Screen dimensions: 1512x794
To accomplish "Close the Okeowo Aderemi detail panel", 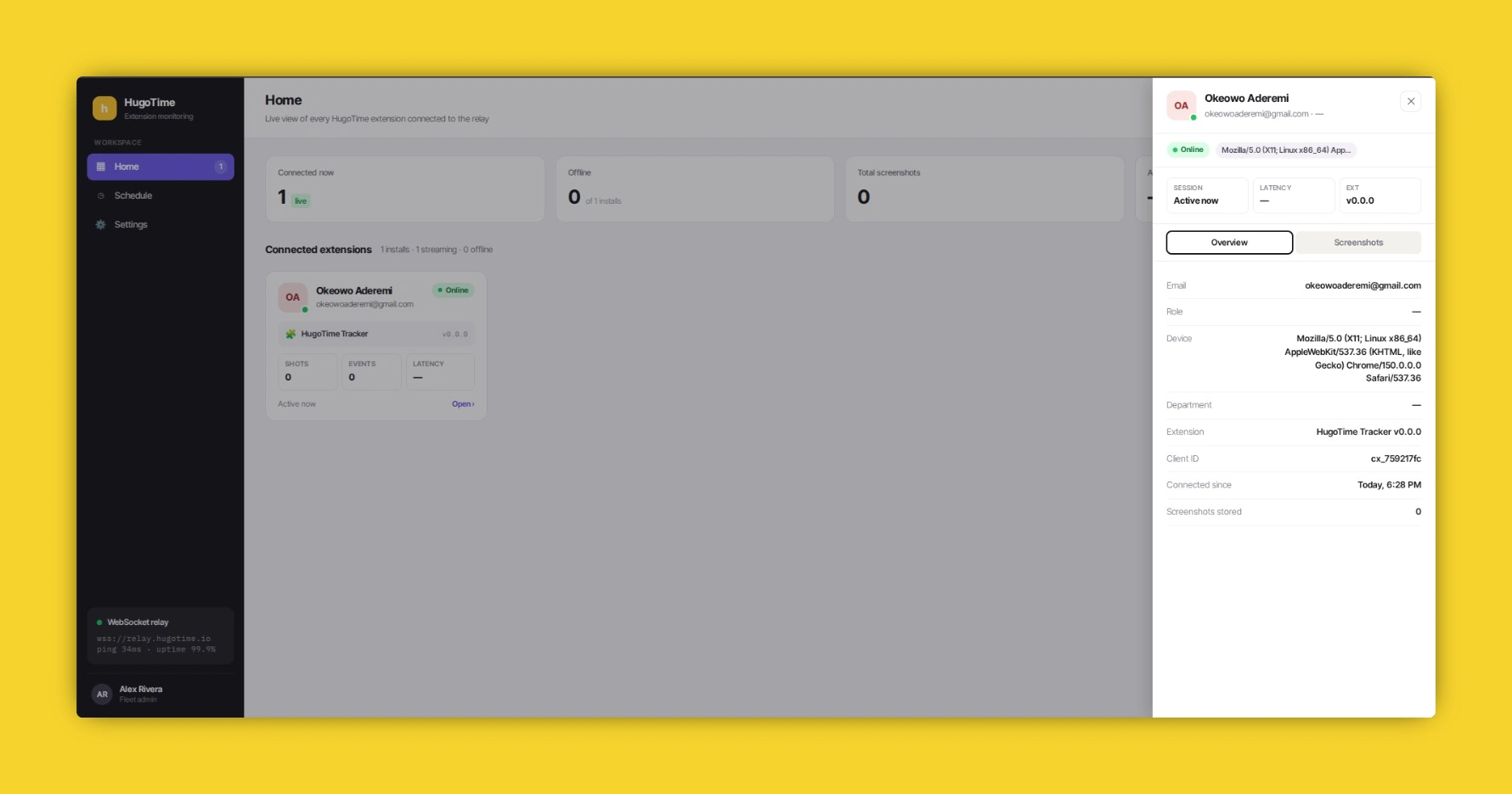I will pos(1411,101).
